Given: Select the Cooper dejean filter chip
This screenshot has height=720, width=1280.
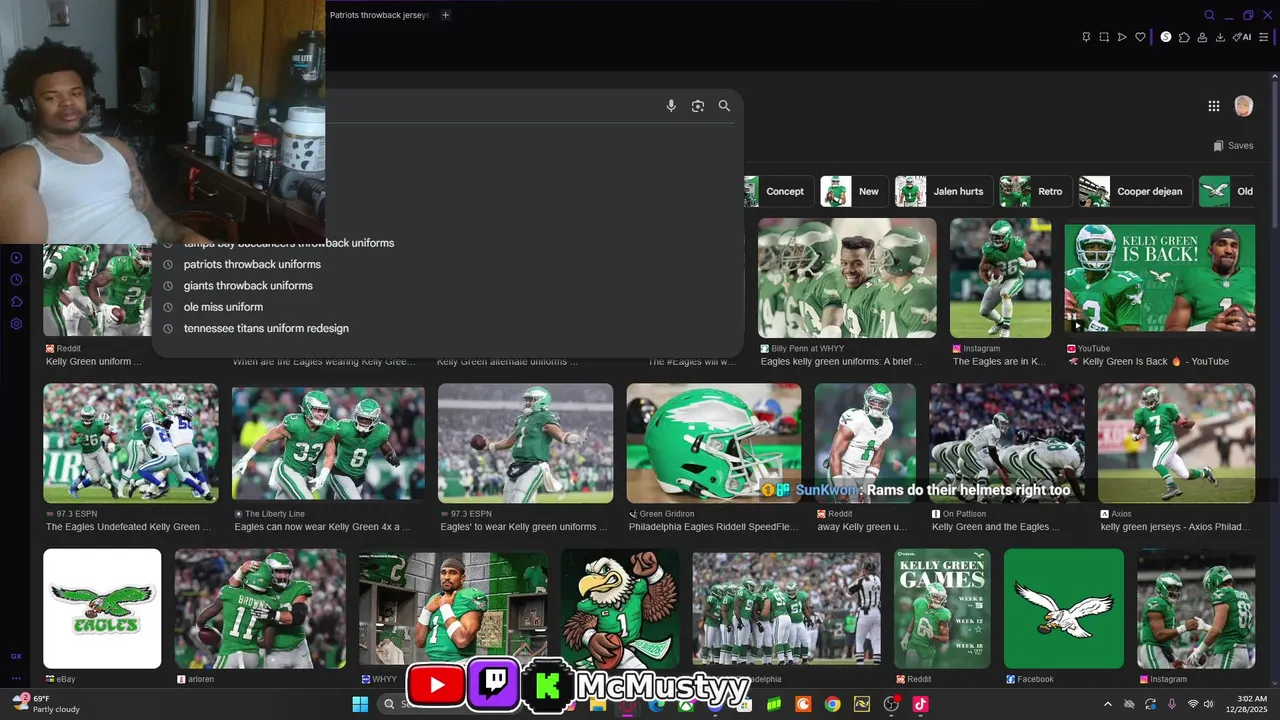Looking at the screenshot, I should [x=1135, y=191].
